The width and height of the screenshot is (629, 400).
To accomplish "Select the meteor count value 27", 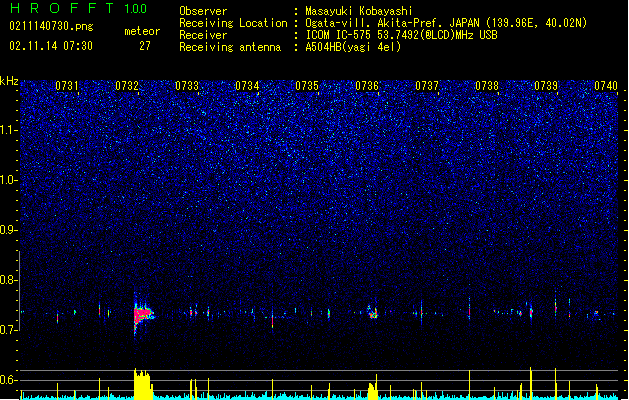I will point(145,46).
